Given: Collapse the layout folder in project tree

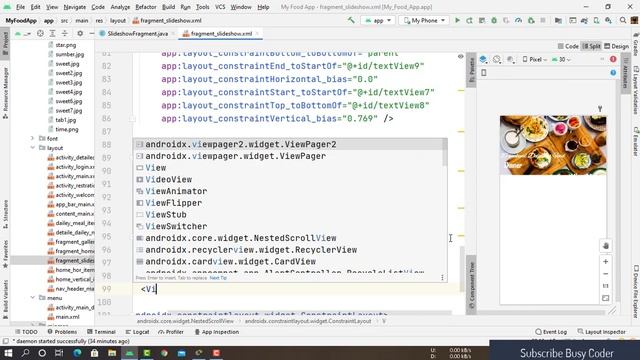Looking at the screenshot, I should pyautogui.click(x=33, y=148).
